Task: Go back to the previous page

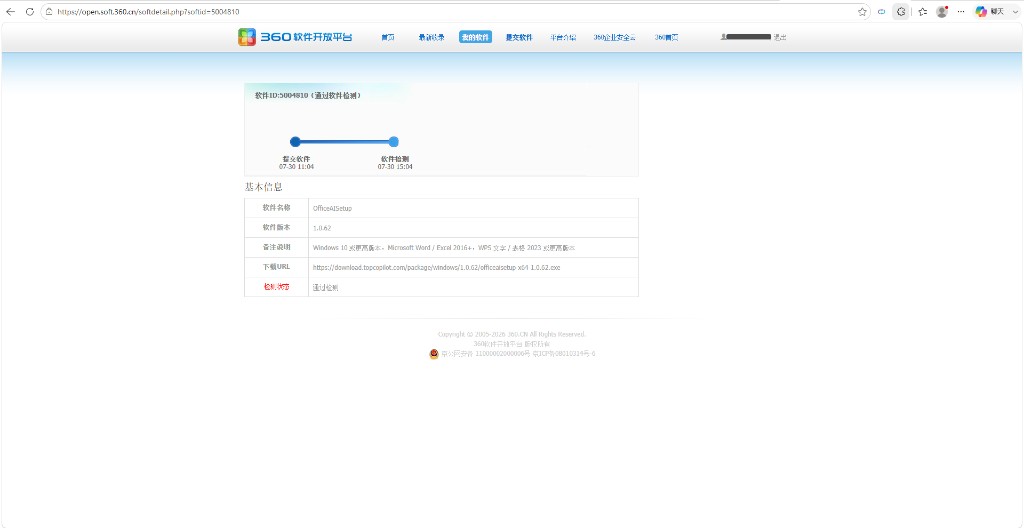Action: point(10,12)
